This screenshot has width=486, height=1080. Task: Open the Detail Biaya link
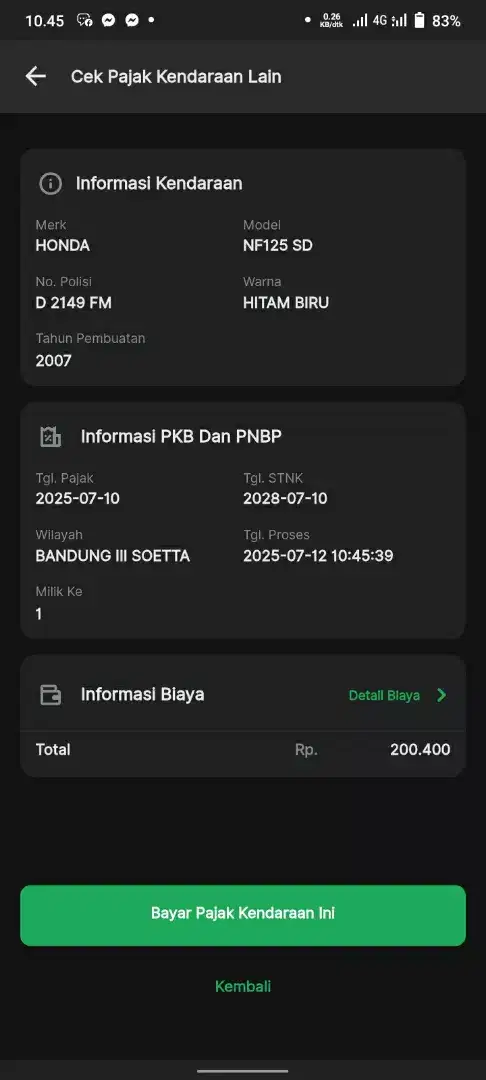coord(384,695)
